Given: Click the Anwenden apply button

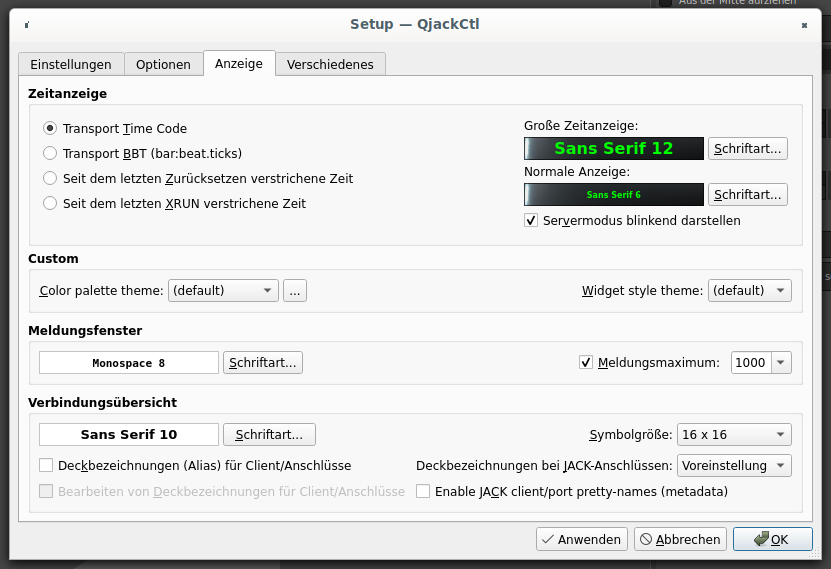Looking at the screenshot, I should (x=582, y=539).
